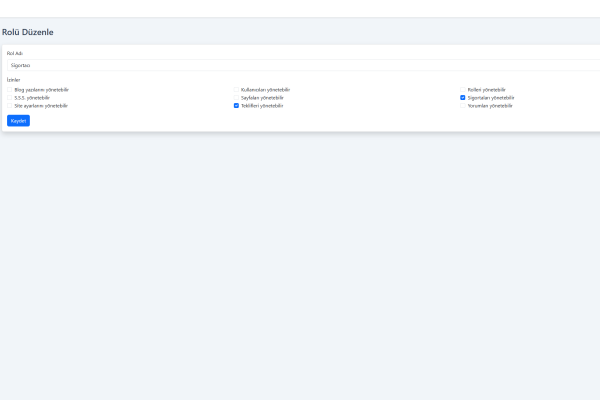This screenshot has height=400, width=600.
Task: Check the "Site ayarlarını yönetebilir" box
Action: [x=10, y=106]
